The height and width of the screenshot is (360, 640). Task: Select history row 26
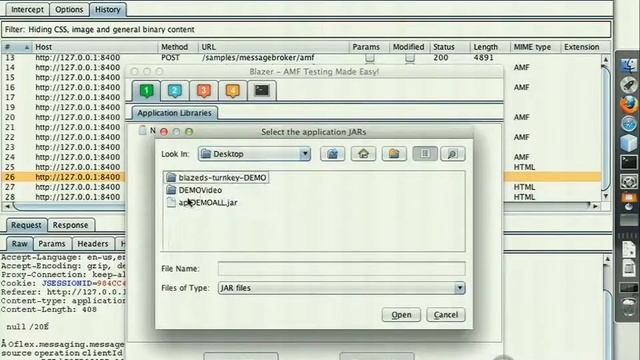click(x=63, y=177)
